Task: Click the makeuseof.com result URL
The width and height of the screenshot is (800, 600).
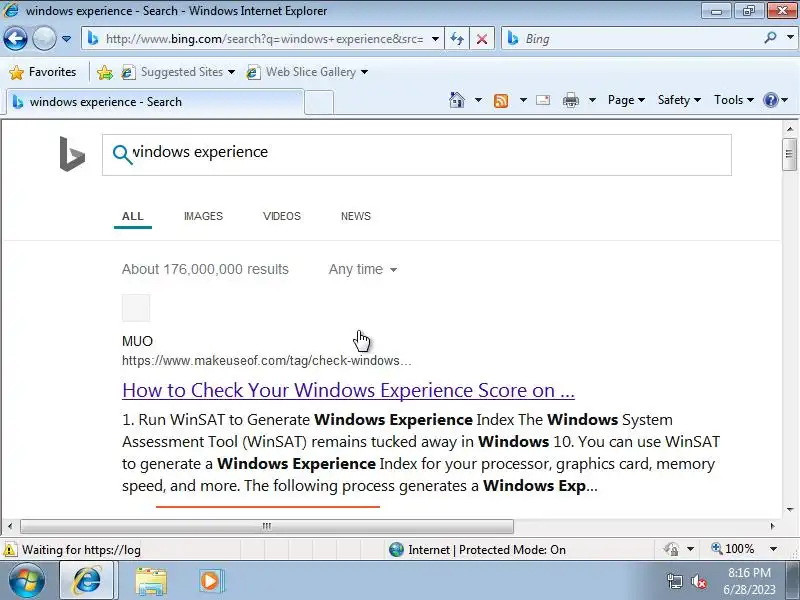Action: [266, 361]
